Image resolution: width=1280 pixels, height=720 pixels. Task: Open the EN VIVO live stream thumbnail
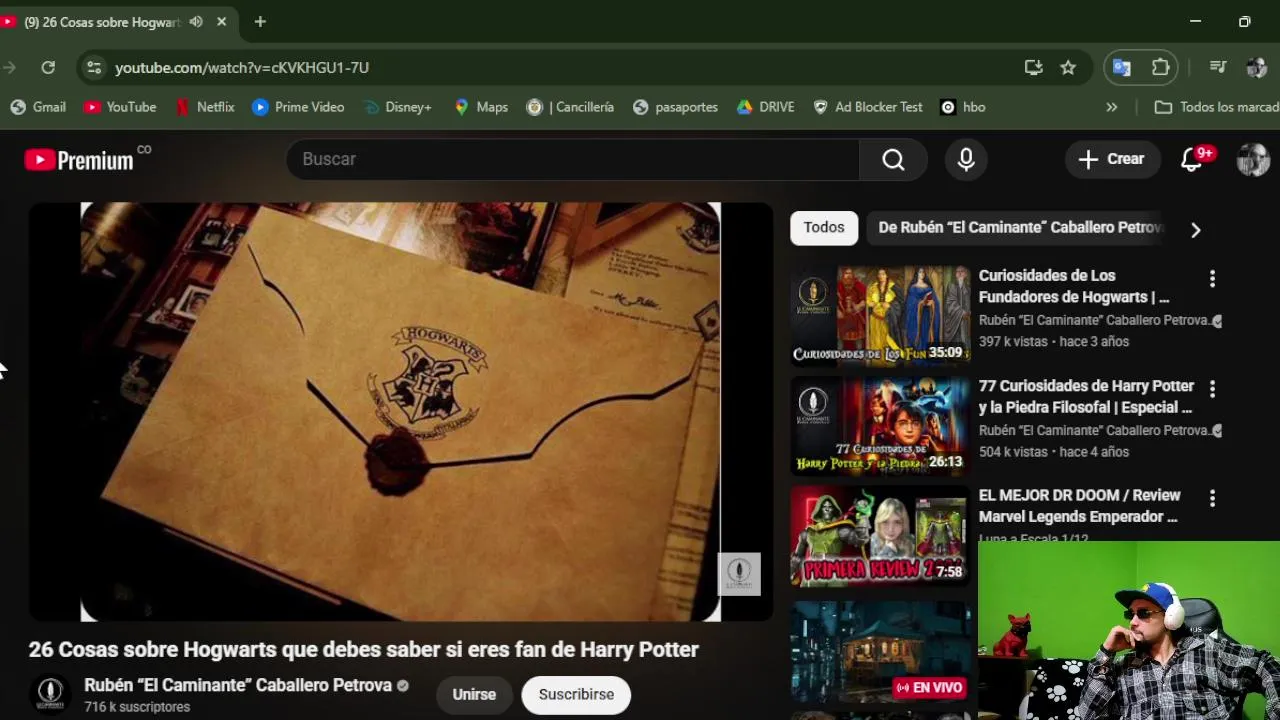[x=880, y=650]
